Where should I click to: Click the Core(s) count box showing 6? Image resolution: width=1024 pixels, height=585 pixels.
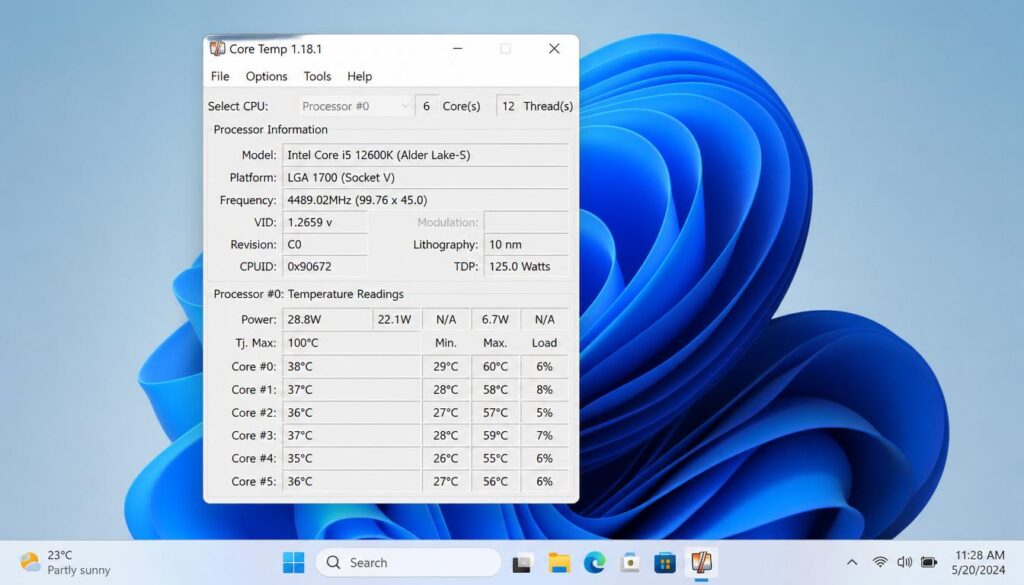pos(426,106)
